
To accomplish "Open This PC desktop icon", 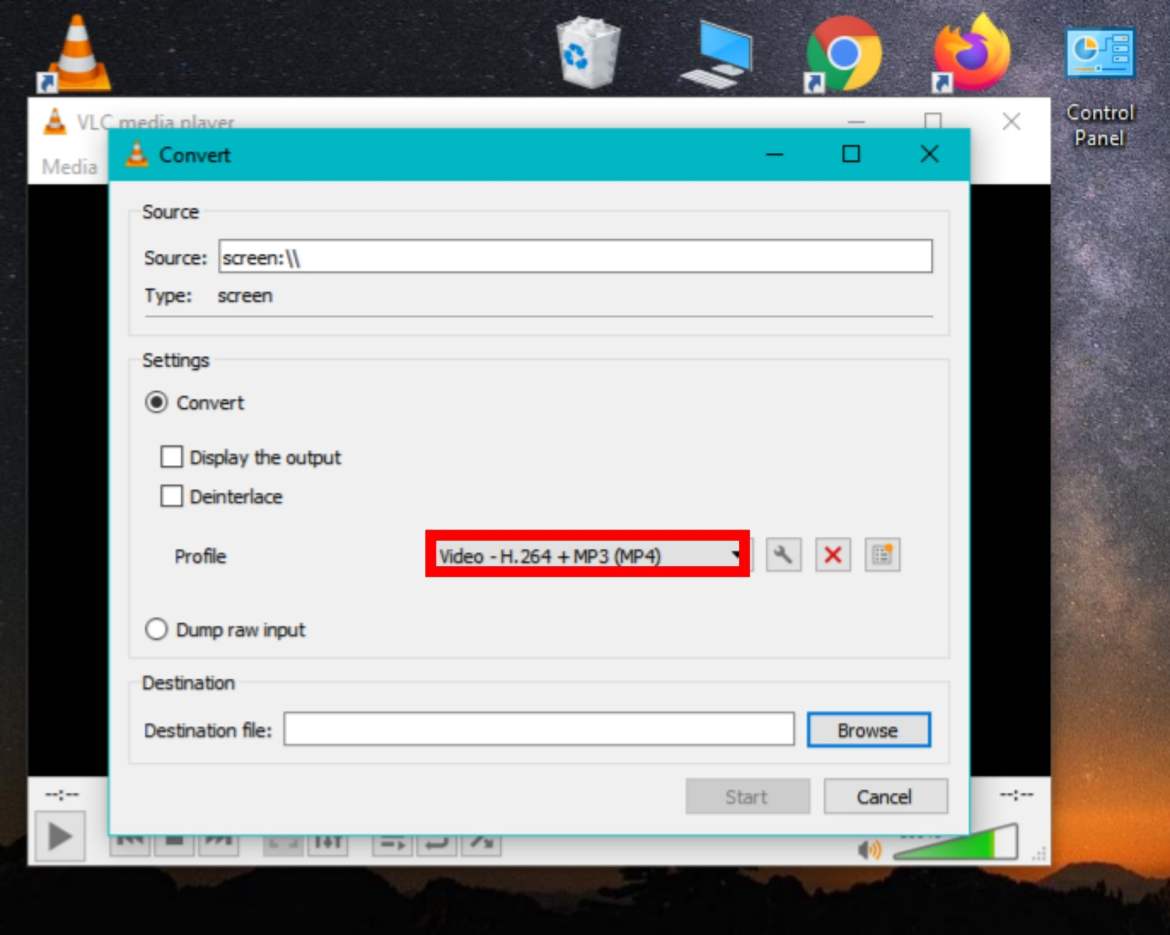I will (716, 54).
